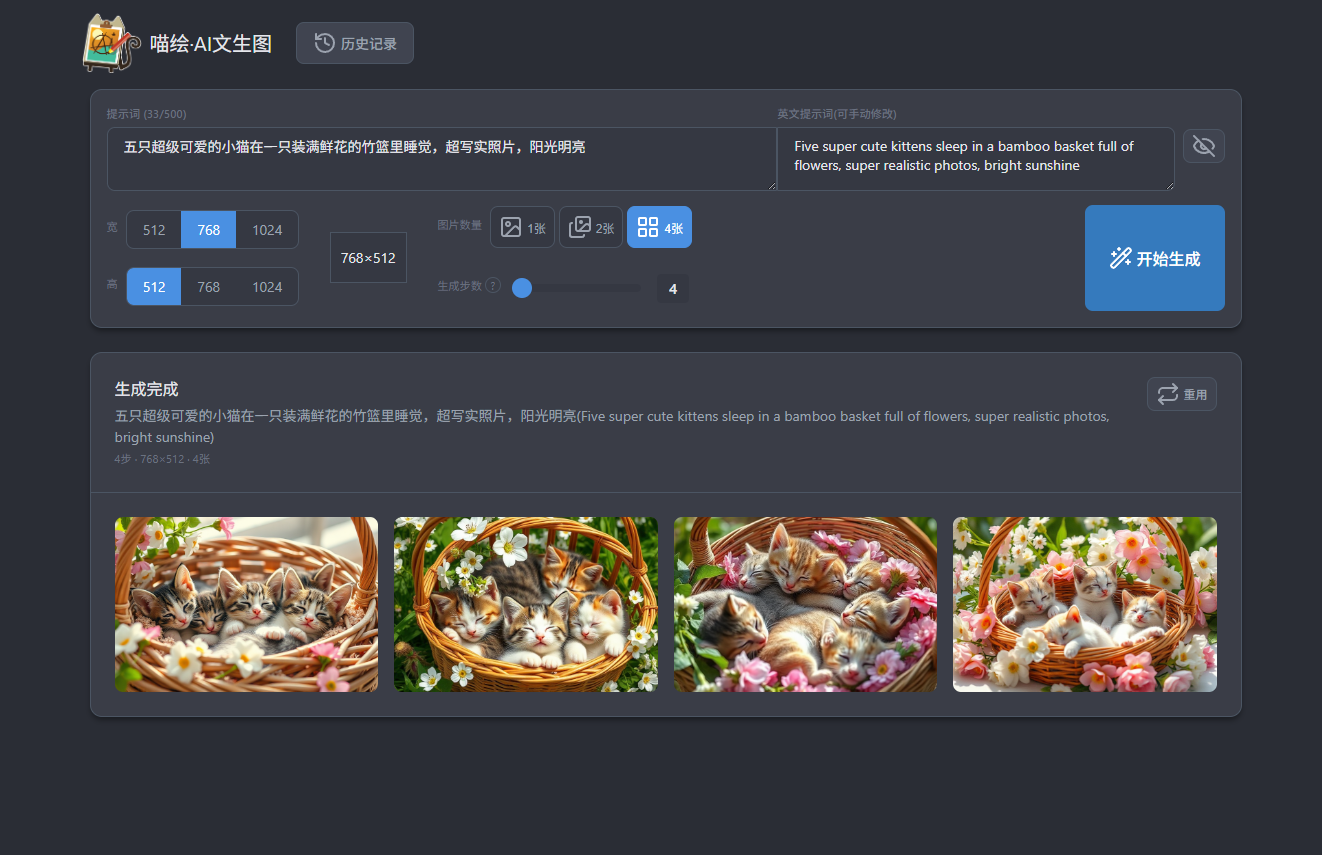
Task: Click the 英文提示词(可手动修改) label
Action: point(837,114)
